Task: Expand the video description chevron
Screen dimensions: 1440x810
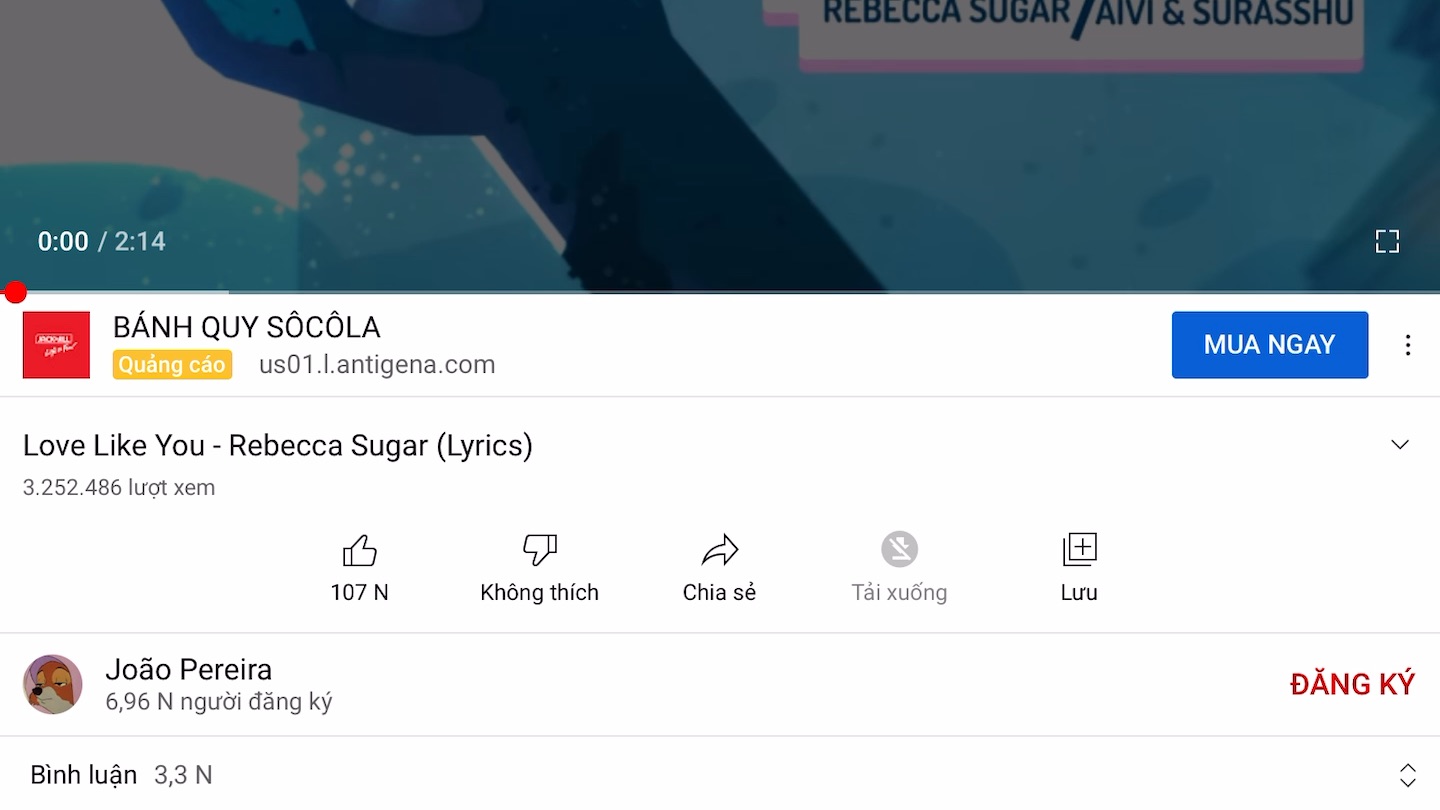Action: coord(1400,445)
